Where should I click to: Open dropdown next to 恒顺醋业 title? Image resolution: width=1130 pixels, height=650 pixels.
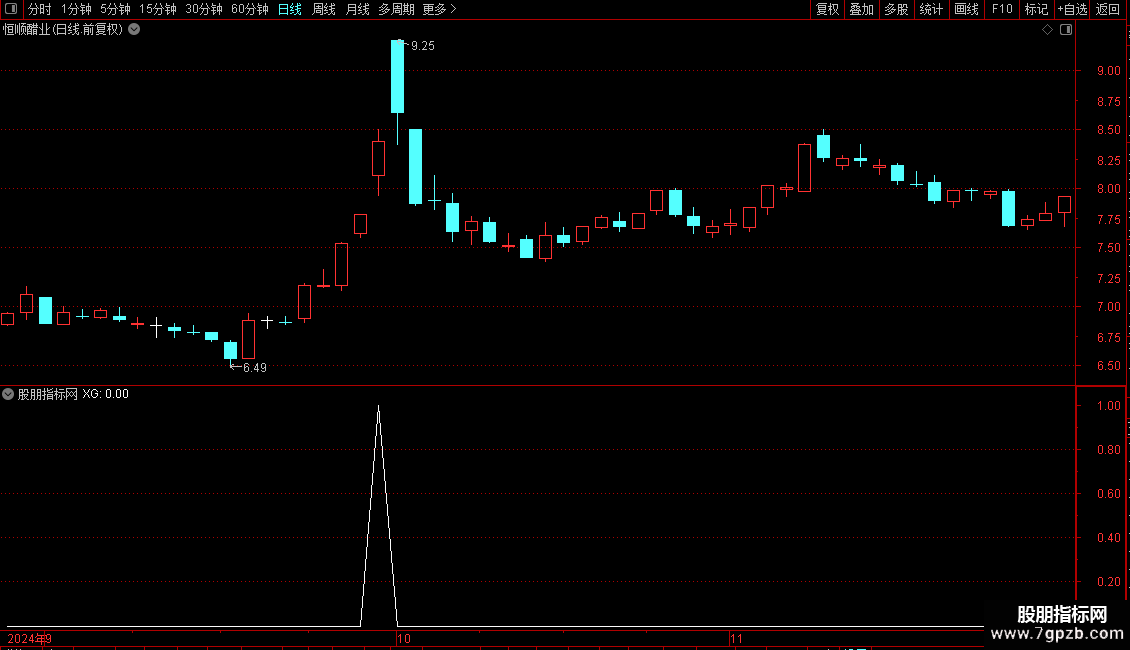point(134,30)
